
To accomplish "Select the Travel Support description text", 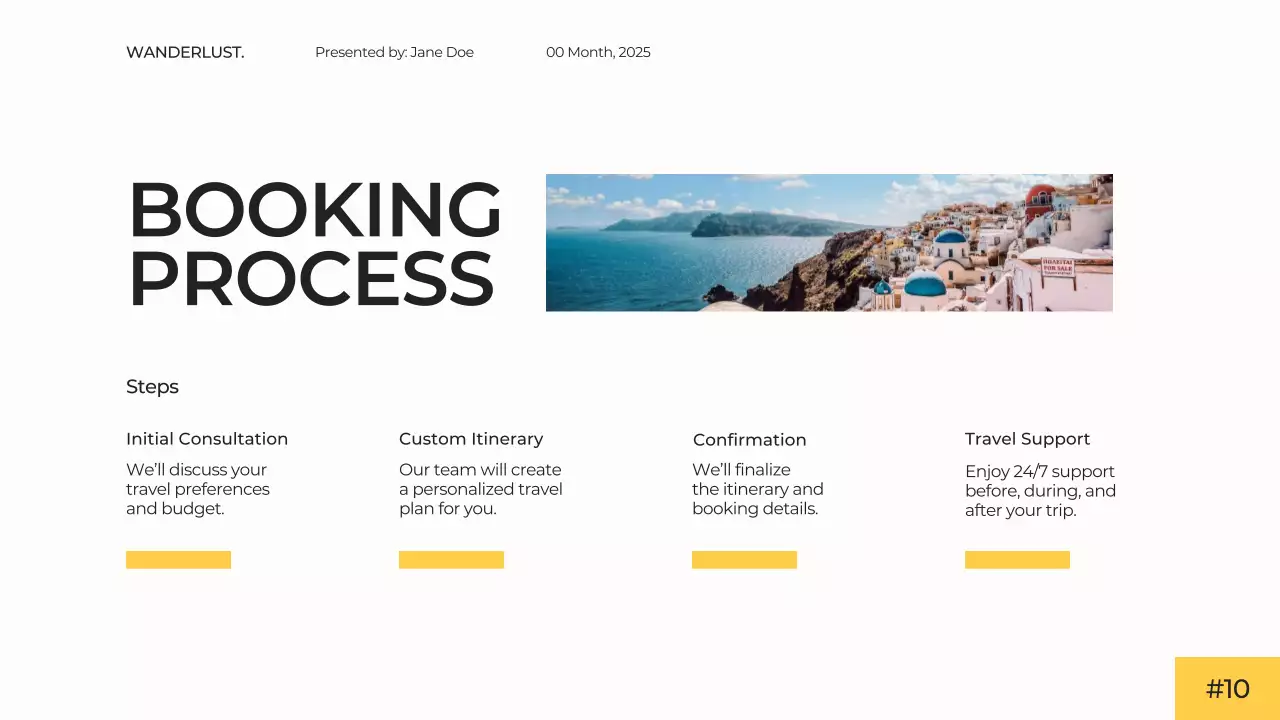I will coord(1040,490).
